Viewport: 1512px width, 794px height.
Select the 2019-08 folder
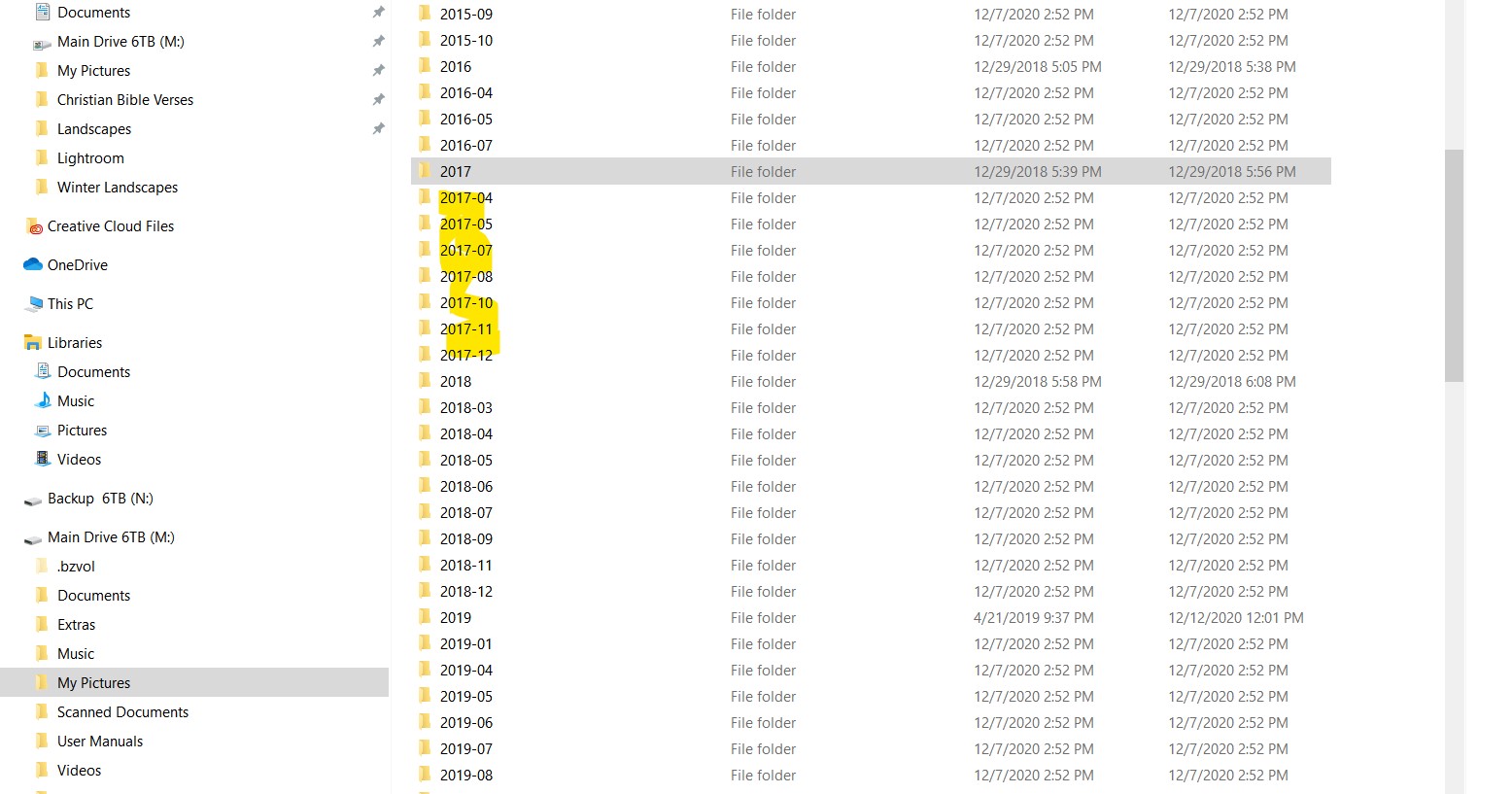[x=466, y=775]
